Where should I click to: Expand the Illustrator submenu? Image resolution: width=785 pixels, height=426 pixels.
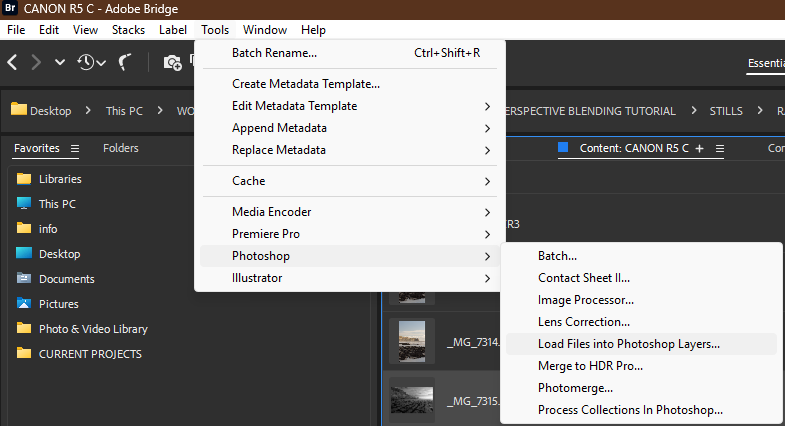point(350,278)
